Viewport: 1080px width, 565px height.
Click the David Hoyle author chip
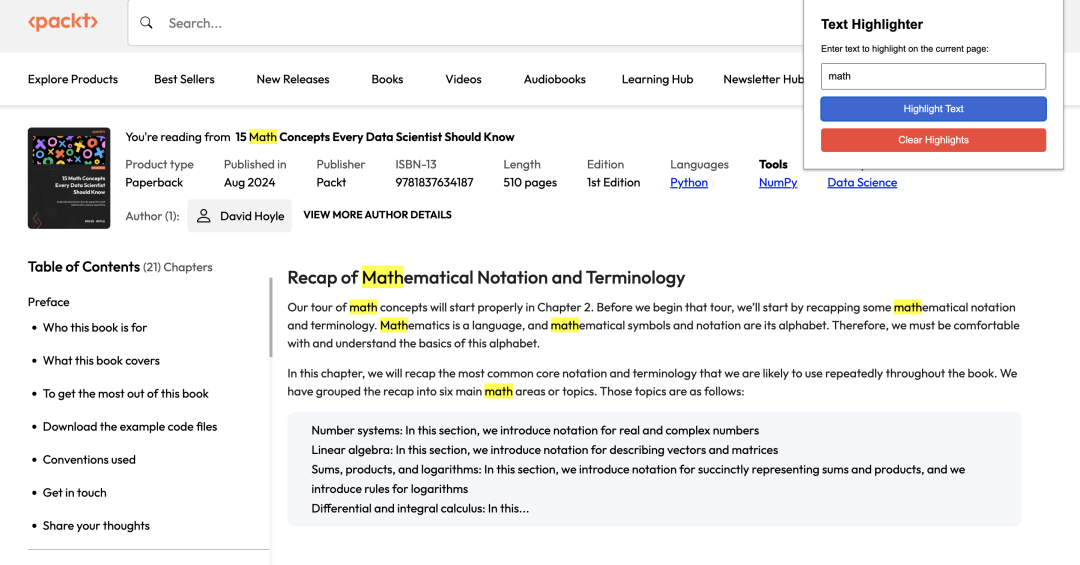pos(240,216)
